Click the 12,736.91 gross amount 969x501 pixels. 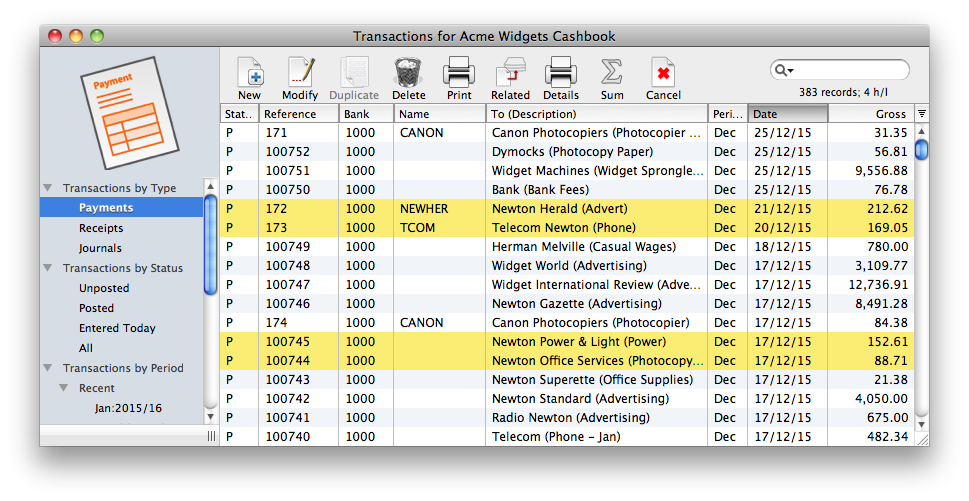(x=878, y=285)
